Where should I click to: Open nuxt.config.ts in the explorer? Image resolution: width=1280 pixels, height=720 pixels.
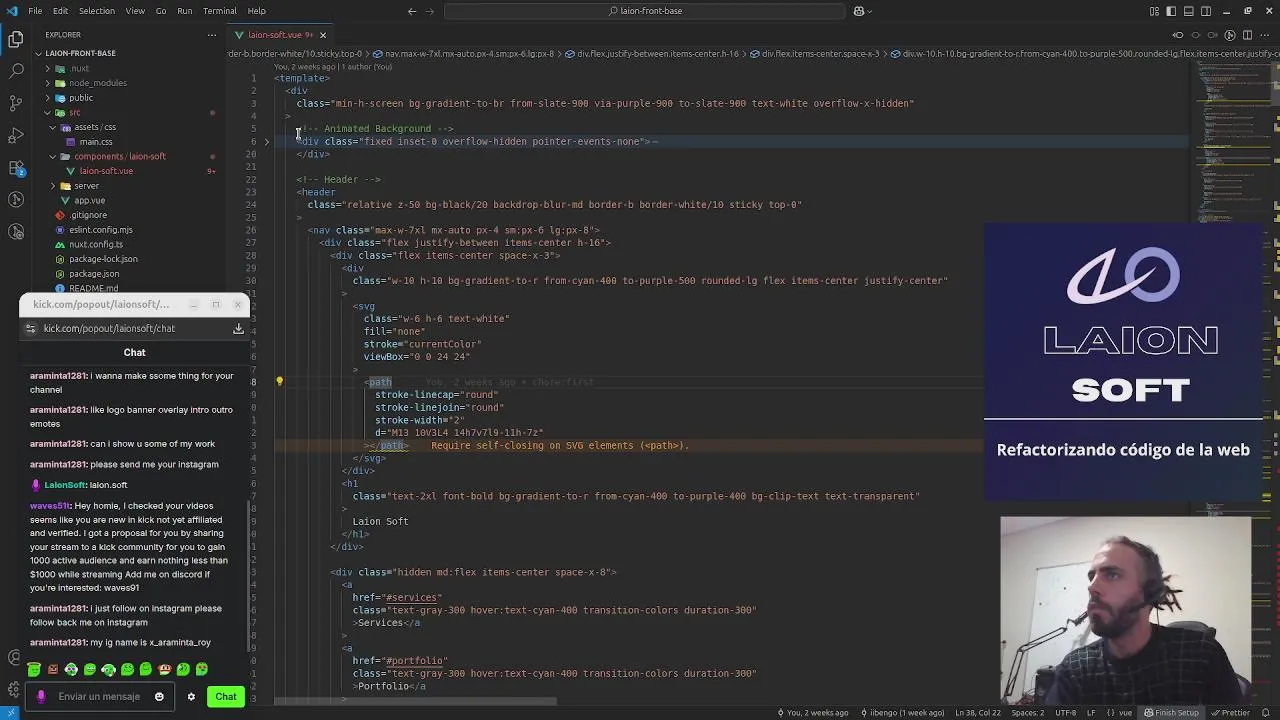(x=96, y=244)
